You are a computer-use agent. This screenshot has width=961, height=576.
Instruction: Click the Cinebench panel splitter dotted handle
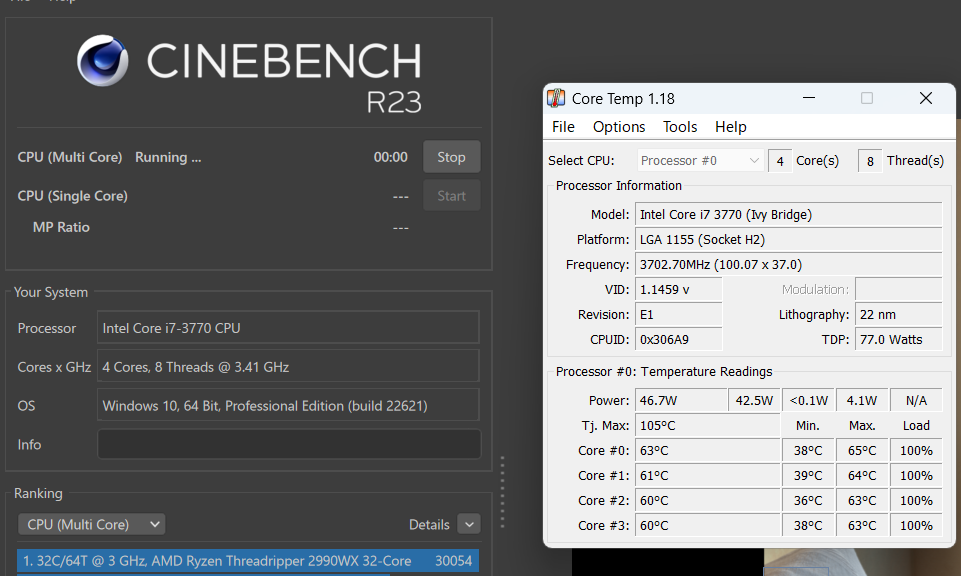502,492
